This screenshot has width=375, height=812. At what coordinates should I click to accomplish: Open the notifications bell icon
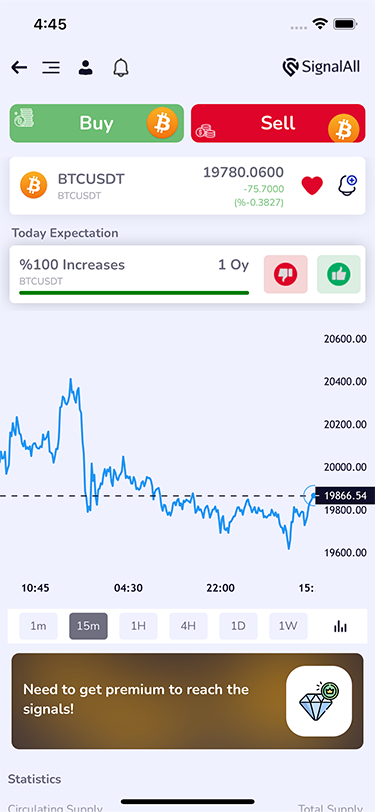coord(121,67)
